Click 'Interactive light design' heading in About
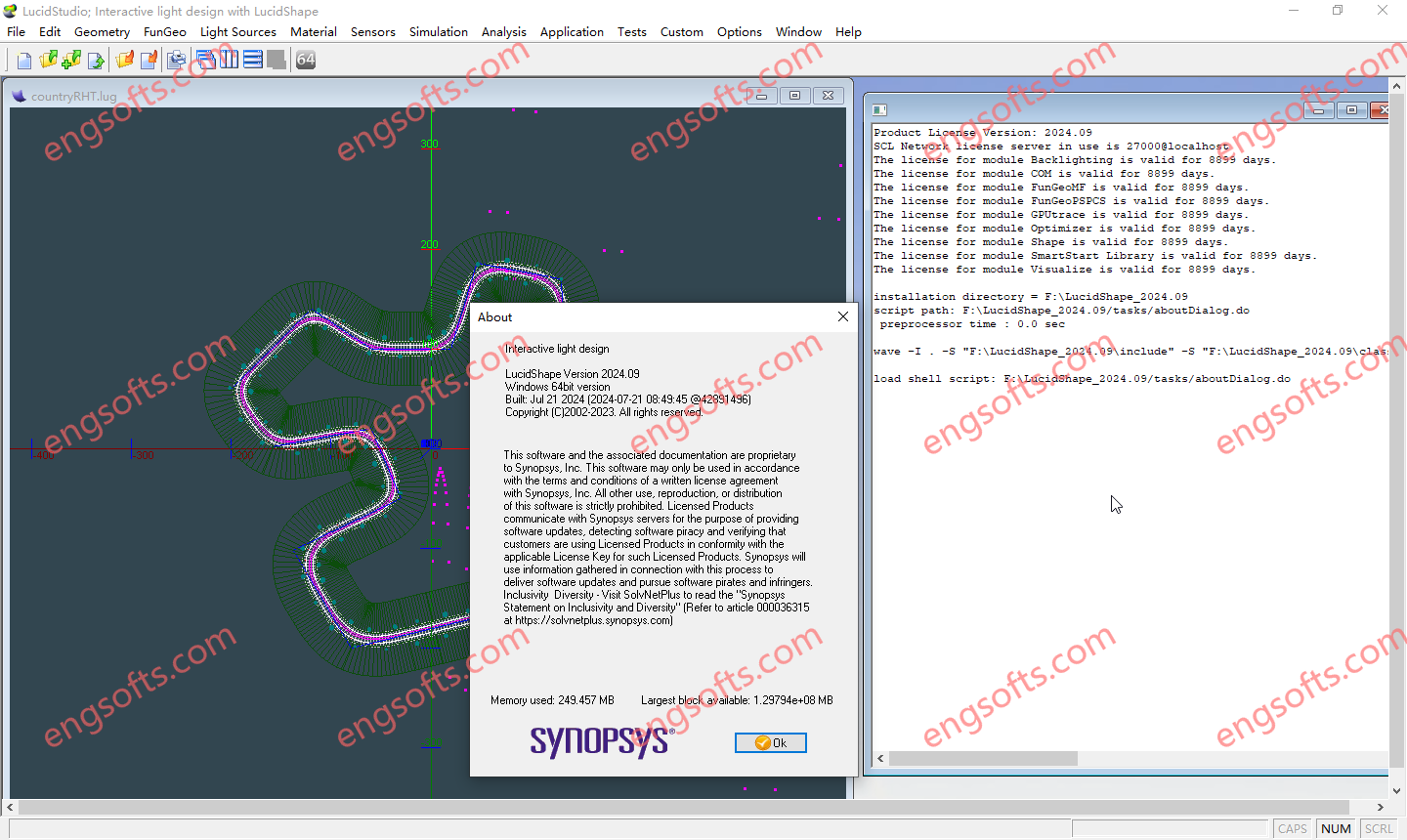Screen dimensions: 1407x840 [557, 349]
